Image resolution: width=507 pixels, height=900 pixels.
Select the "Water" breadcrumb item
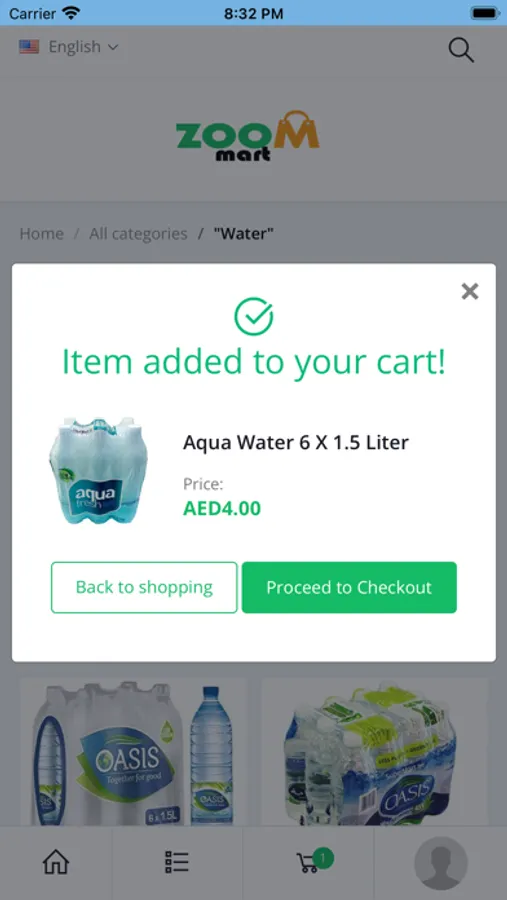click(x=243, y=234)
